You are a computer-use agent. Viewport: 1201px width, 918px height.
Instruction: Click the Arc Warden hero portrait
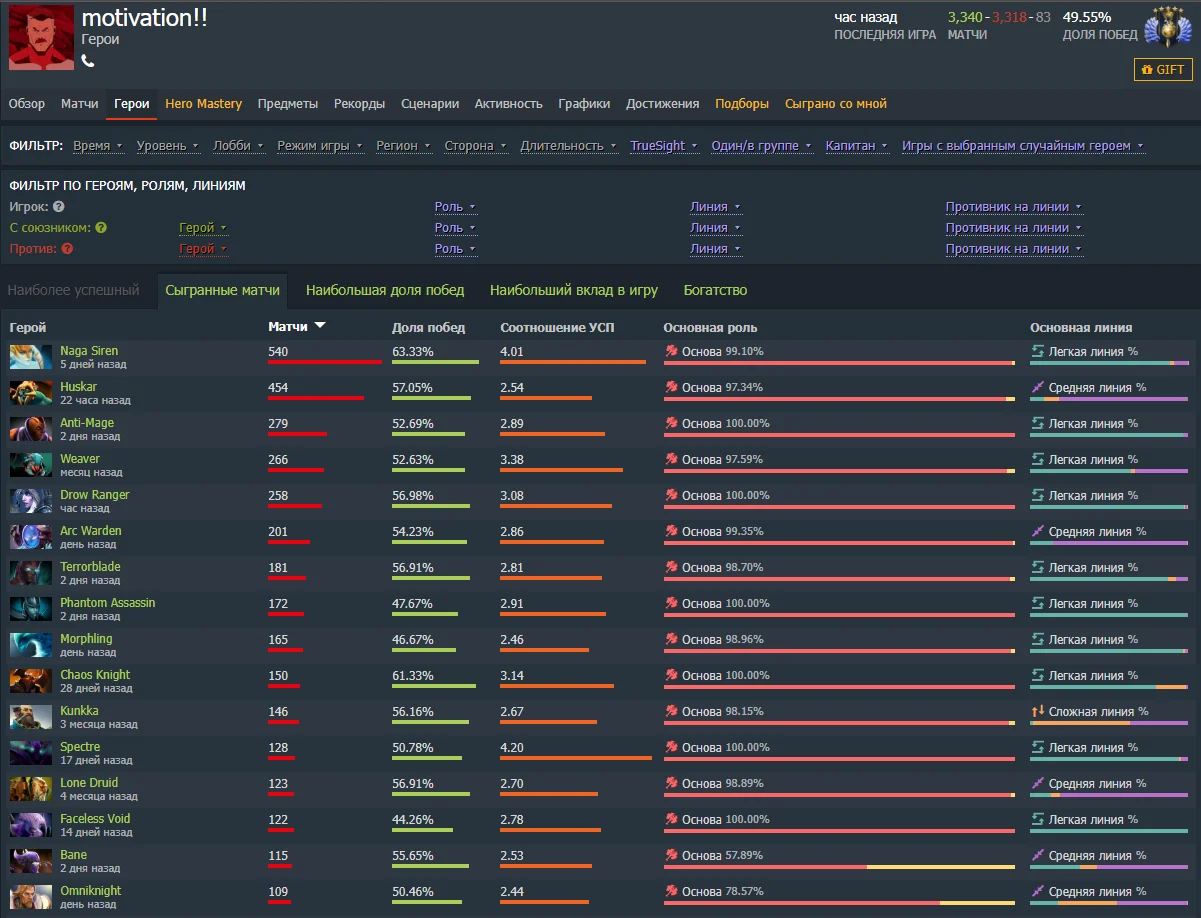click(x=30, y=537)
